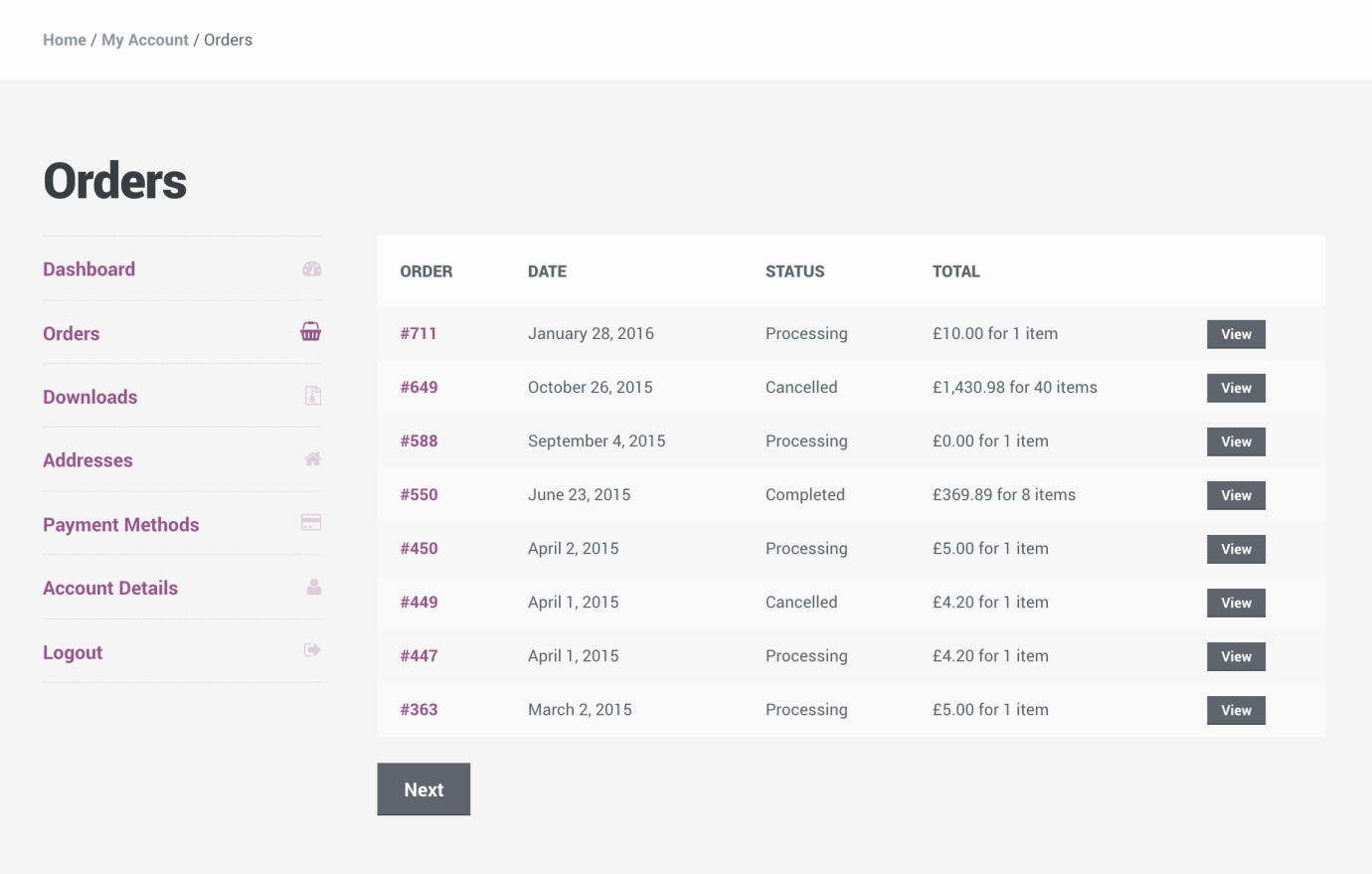View the cancelled October 26, 2015 order

[x=1236, y=388]
